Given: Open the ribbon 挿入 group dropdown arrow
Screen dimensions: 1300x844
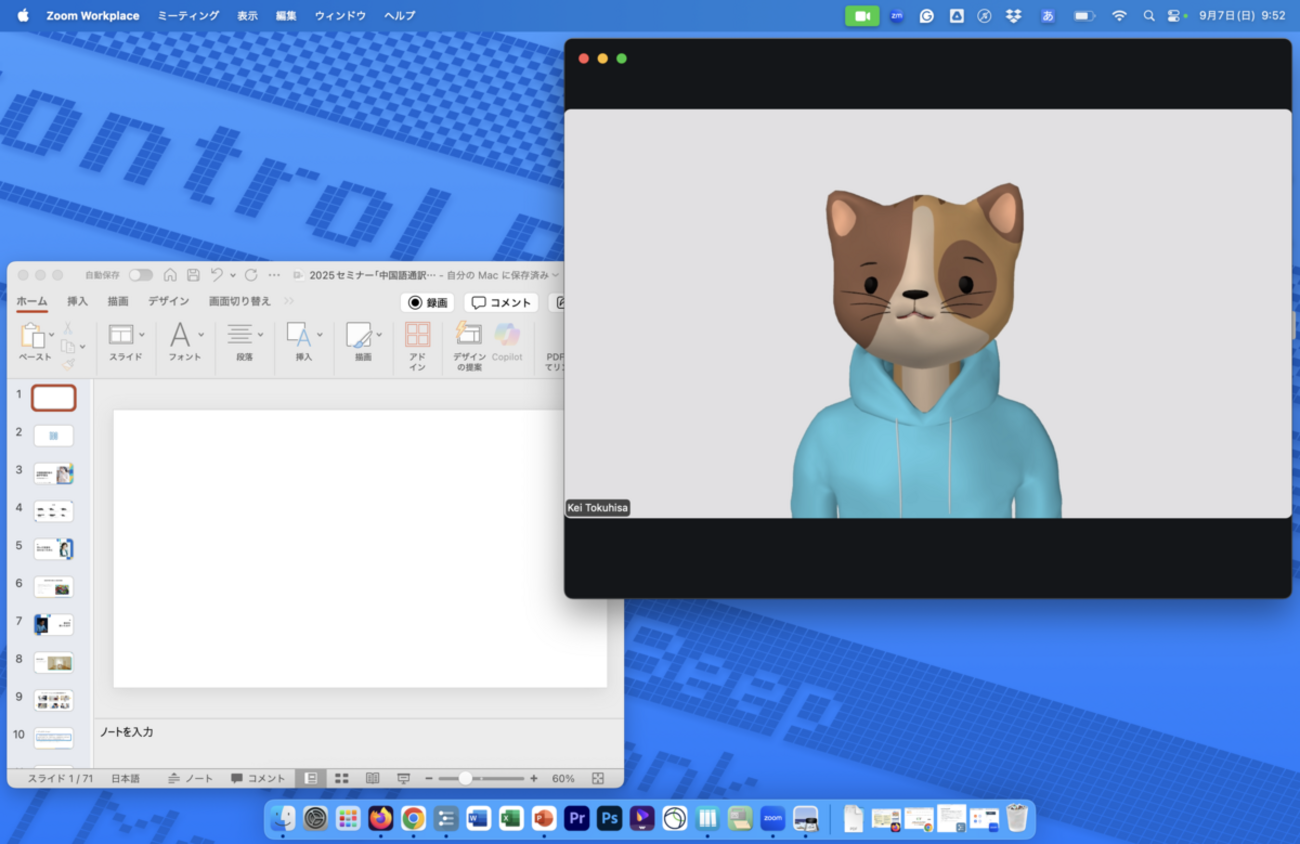Looking at the screenshot, I should click(320, 334).
